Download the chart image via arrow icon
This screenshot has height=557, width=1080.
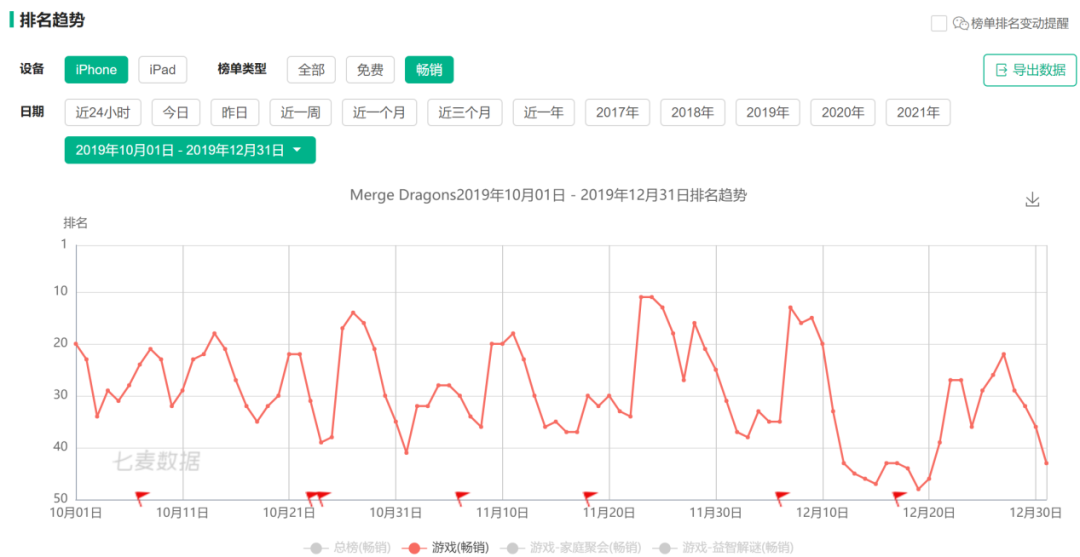[x=1033, y=200]
